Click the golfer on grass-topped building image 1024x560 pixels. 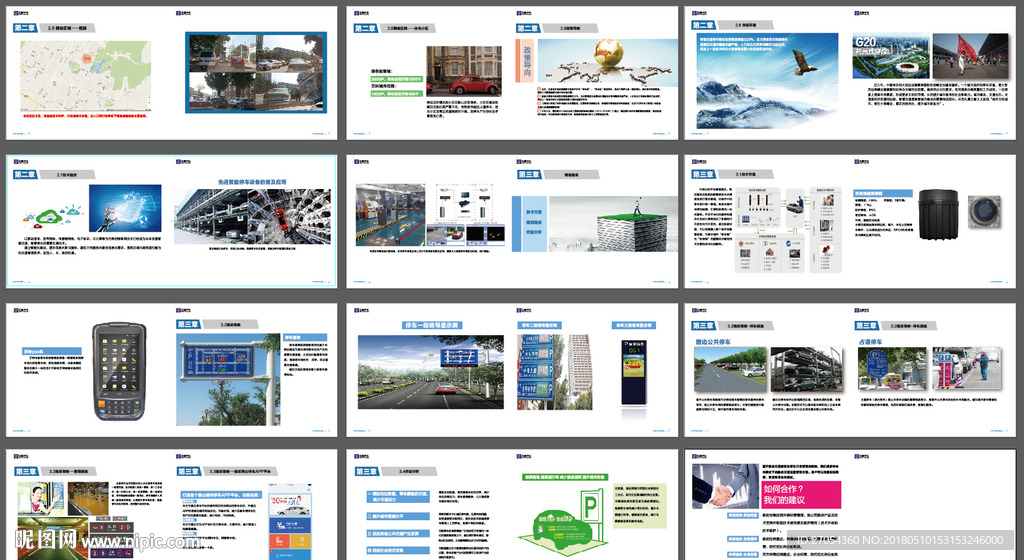[613, 224]
